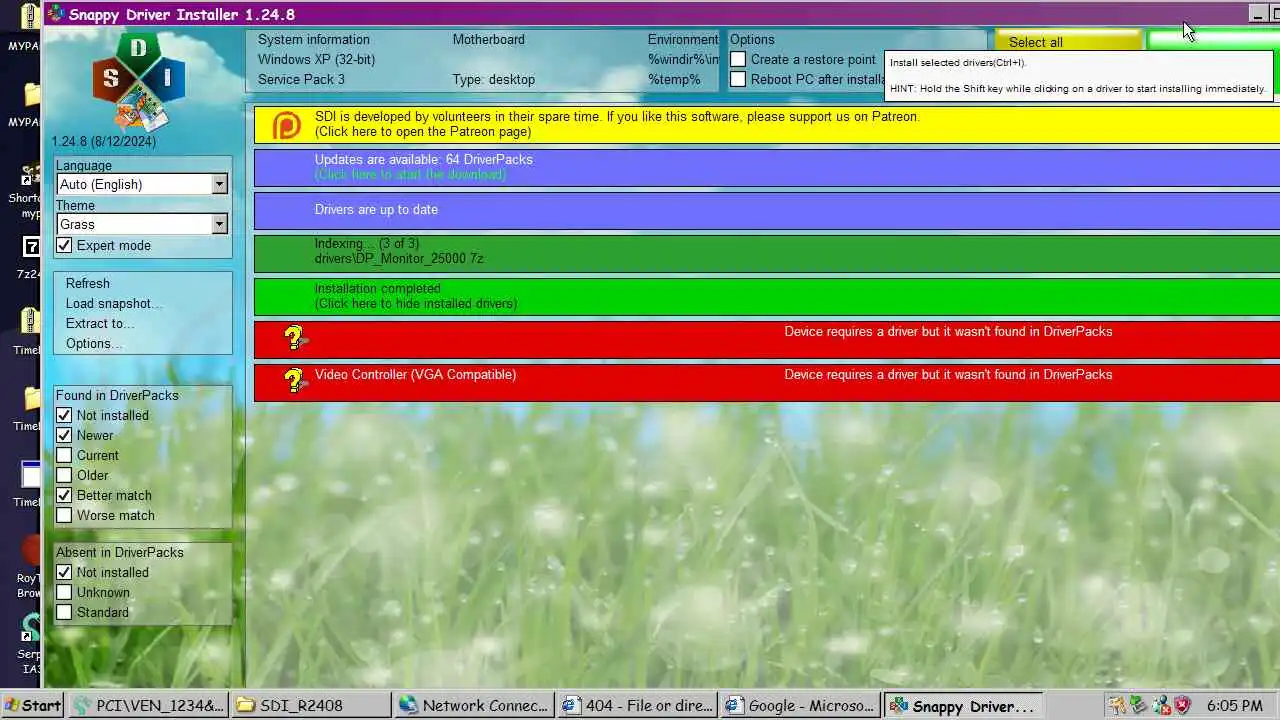Select the Video Controller (VGA Compatible) row

point(767,382)
